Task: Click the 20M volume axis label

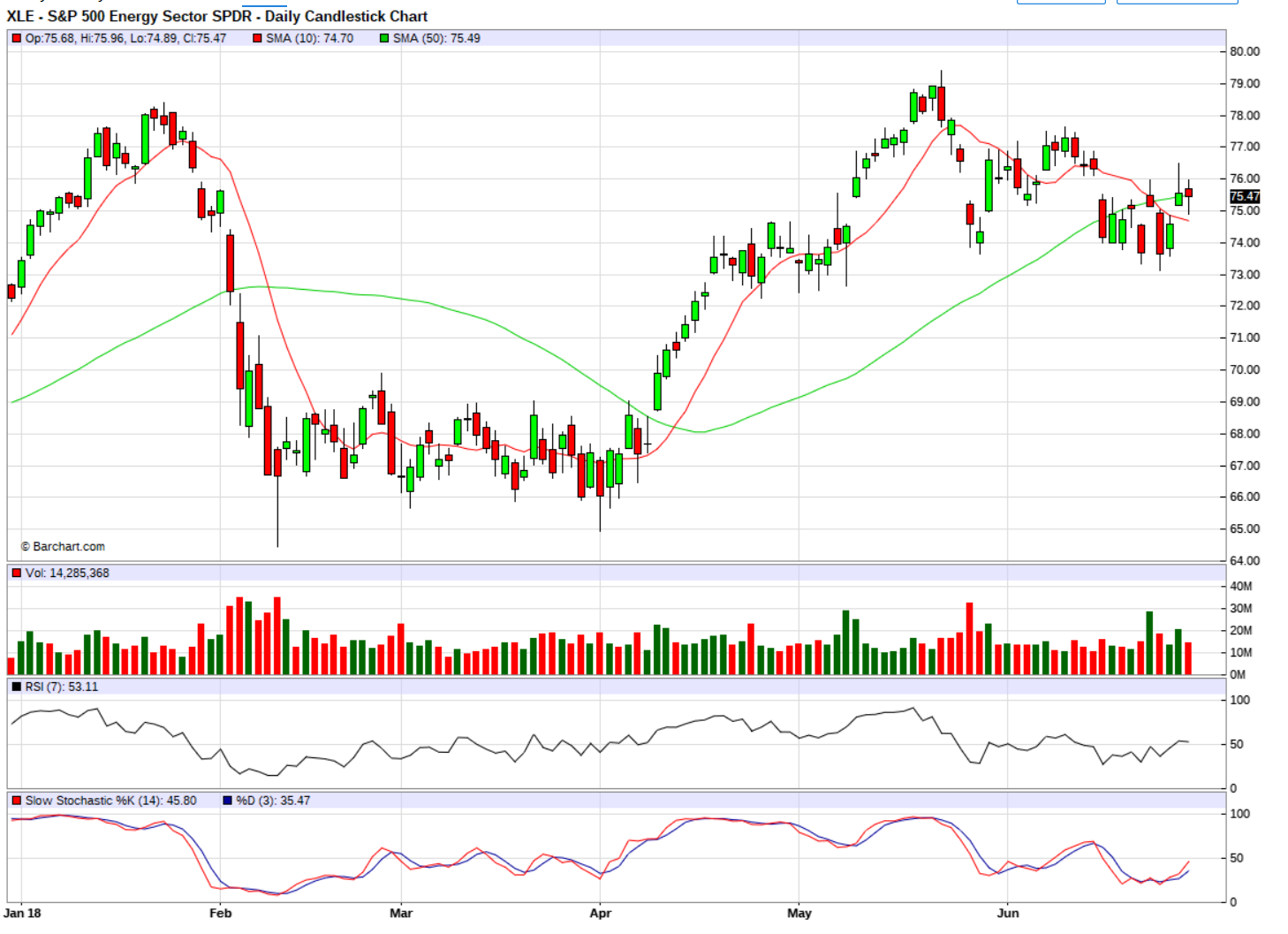Action: [1241, 631]
